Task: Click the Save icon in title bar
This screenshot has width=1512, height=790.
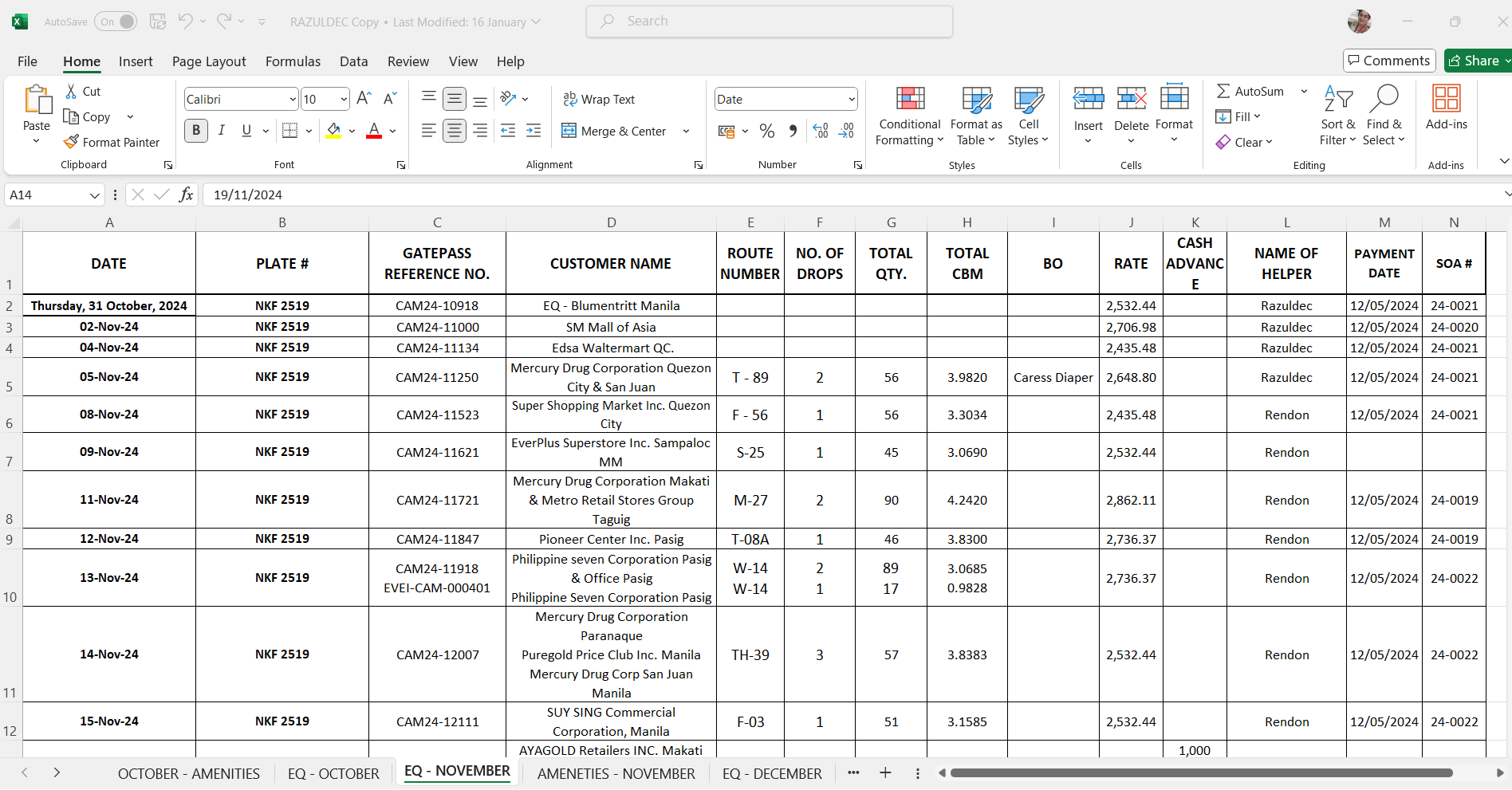Action: (x=158, y=22)
